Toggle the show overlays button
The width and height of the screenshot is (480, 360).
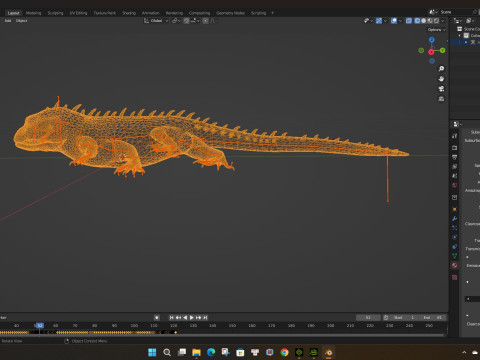click(394, 21)
